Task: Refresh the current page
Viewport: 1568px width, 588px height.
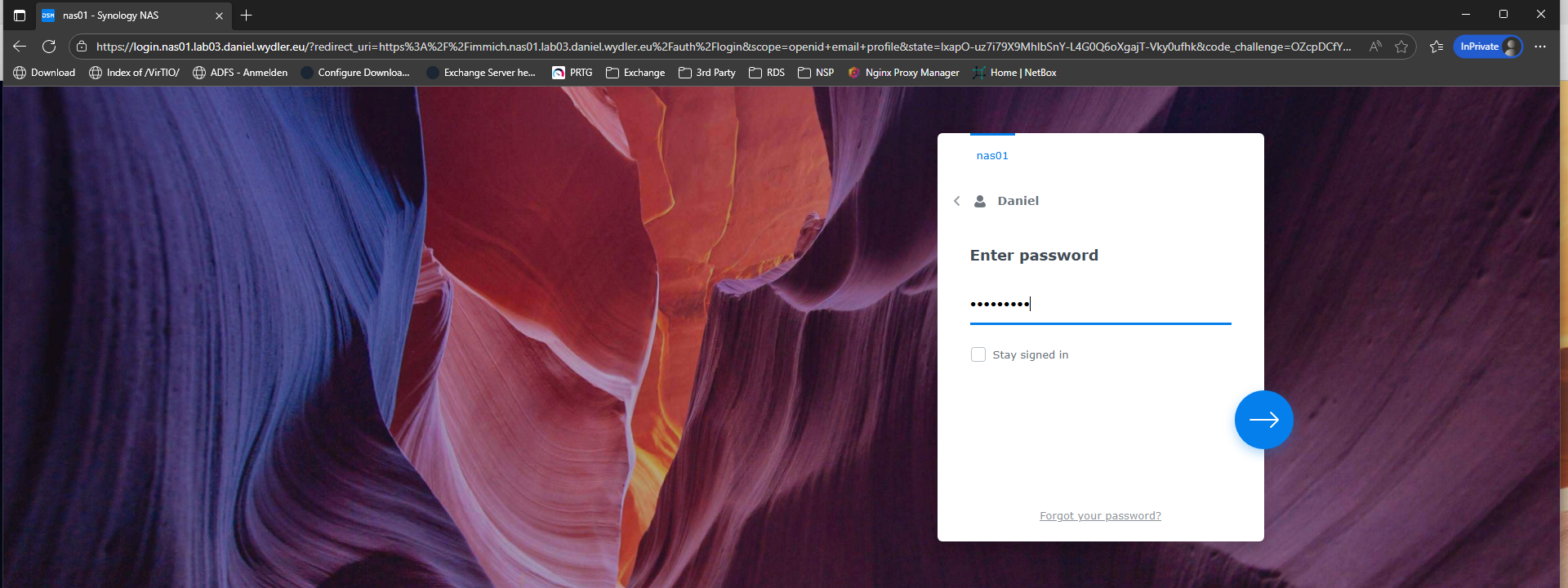Action: pyautogui.click(x=49, y=47)
